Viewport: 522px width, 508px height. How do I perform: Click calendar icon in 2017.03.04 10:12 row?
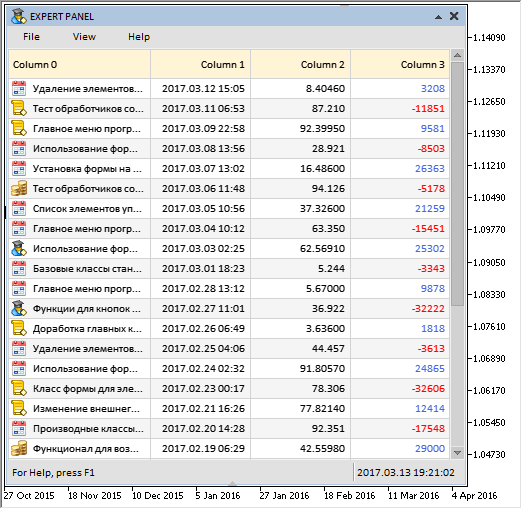pyautogui.click(x=19, y=228)
